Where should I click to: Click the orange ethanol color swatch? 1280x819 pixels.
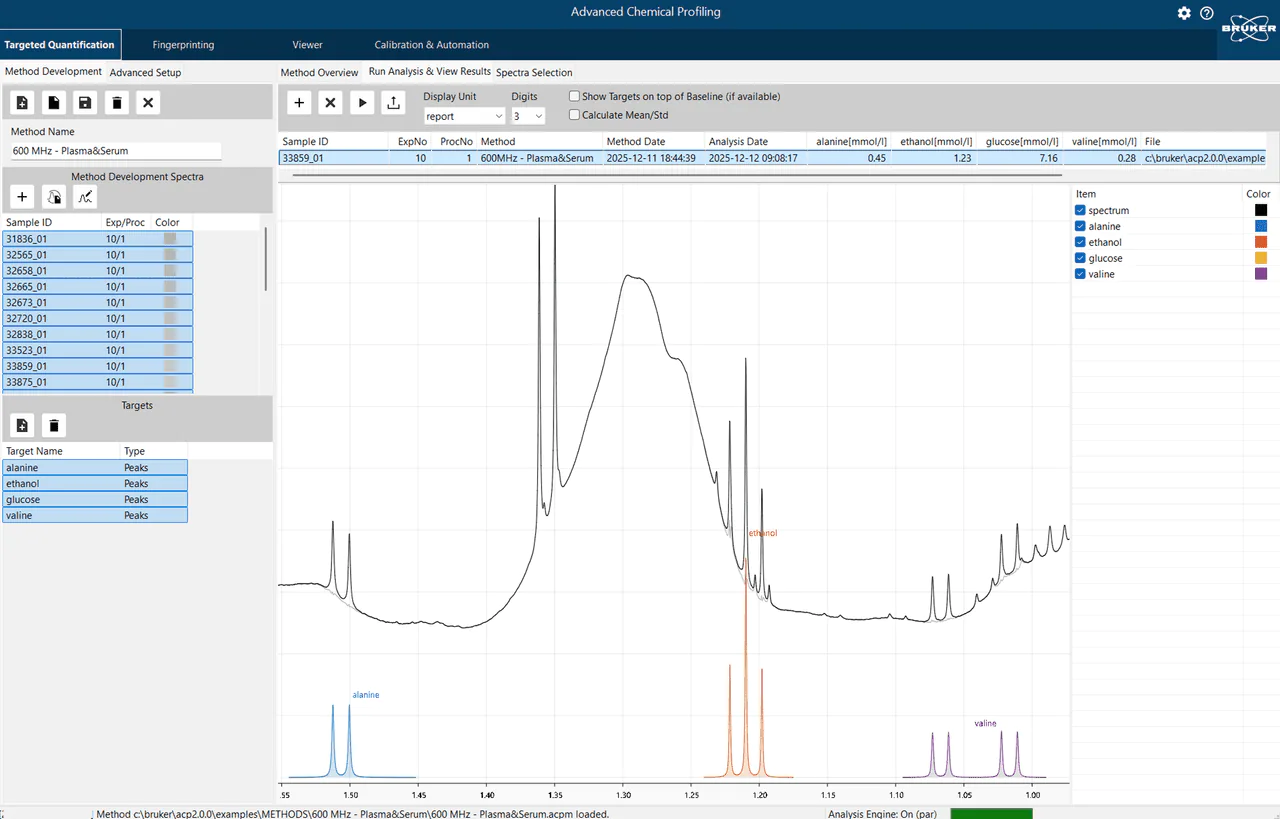(1261, 242)
